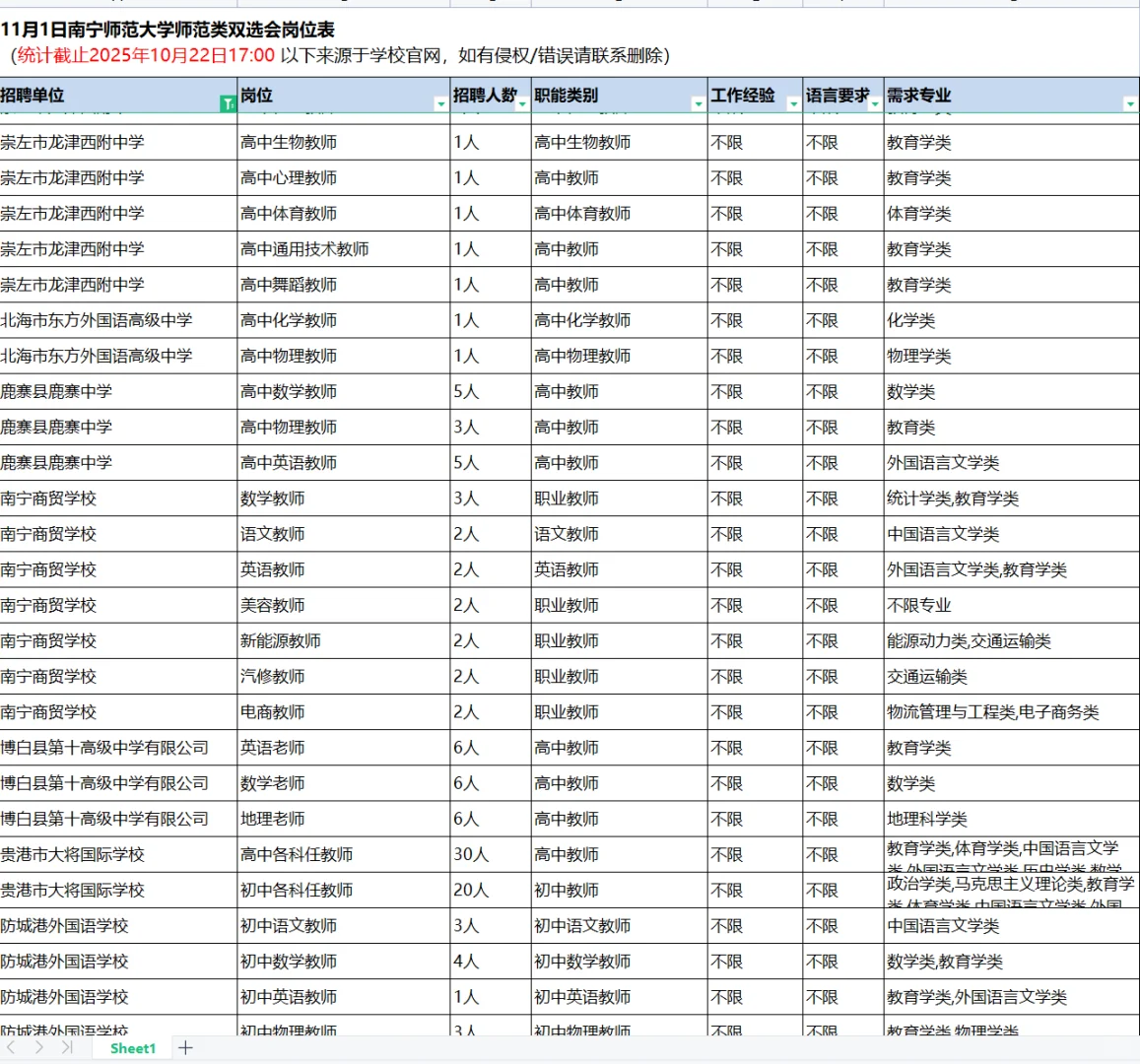Click the 3人 cell for 鹿寨 高中物理教师
1140x1064 pixels.
pyautogui.click(x=491, y=428)
